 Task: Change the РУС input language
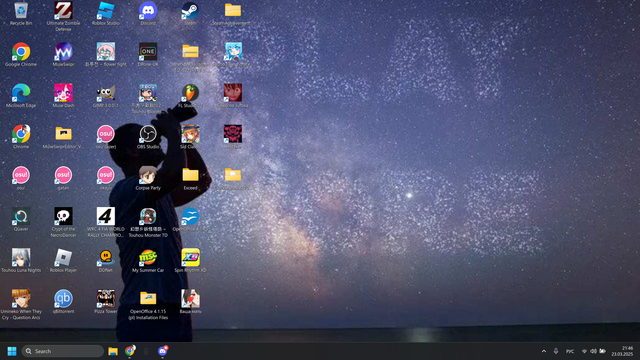tap(570, 351)
